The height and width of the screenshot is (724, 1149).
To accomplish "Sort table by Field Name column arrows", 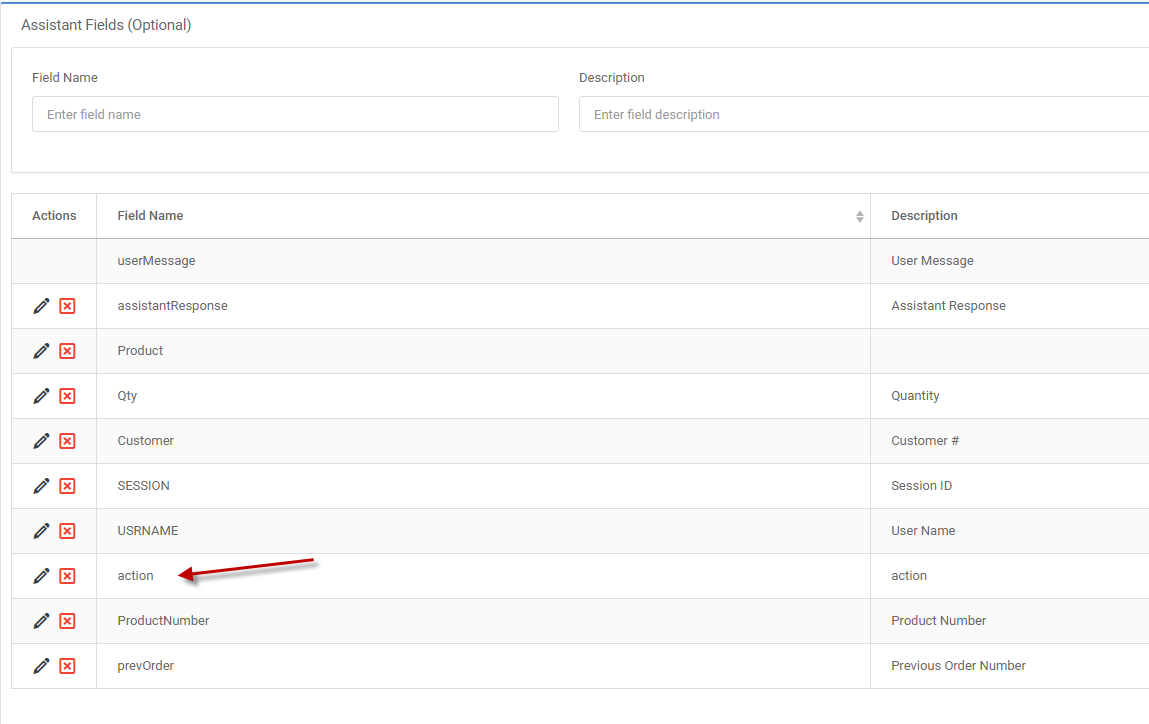I will tap(859, 216).
